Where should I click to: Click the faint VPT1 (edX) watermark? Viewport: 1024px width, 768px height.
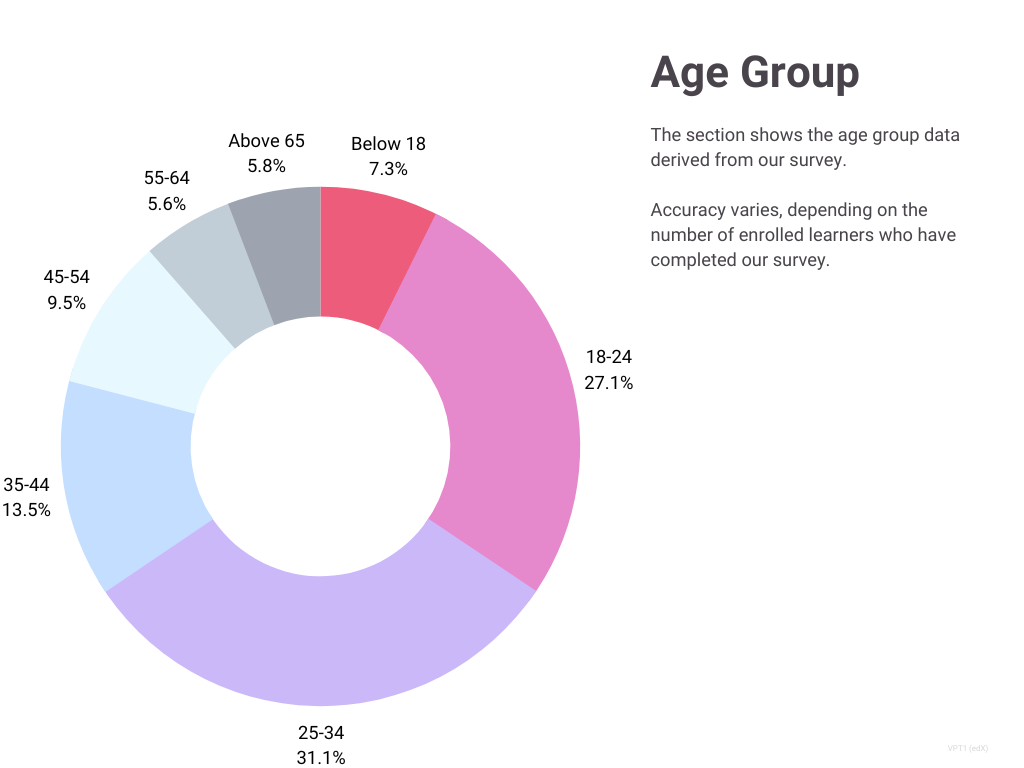pos(968,748)
